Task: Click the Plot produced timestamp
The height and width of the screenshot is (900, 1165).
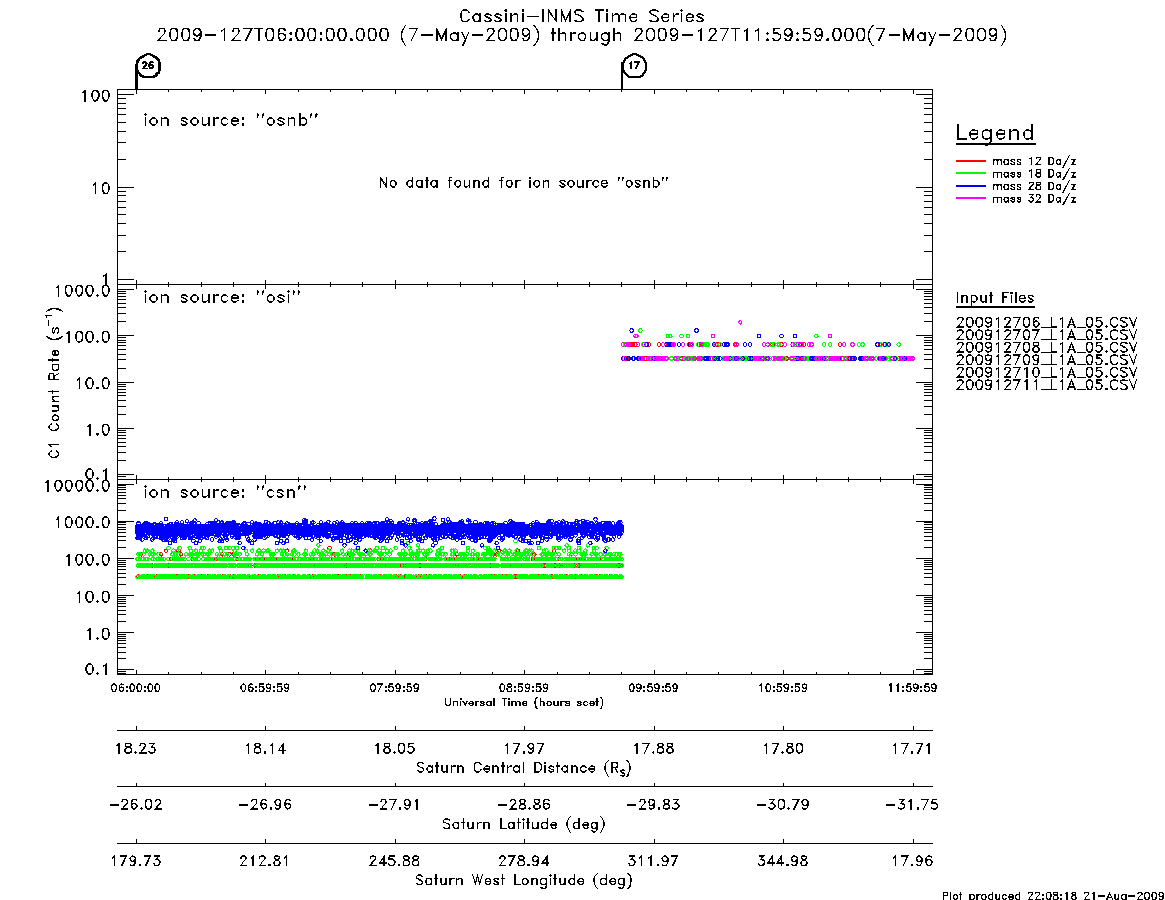Action: tap(1053, 895)
